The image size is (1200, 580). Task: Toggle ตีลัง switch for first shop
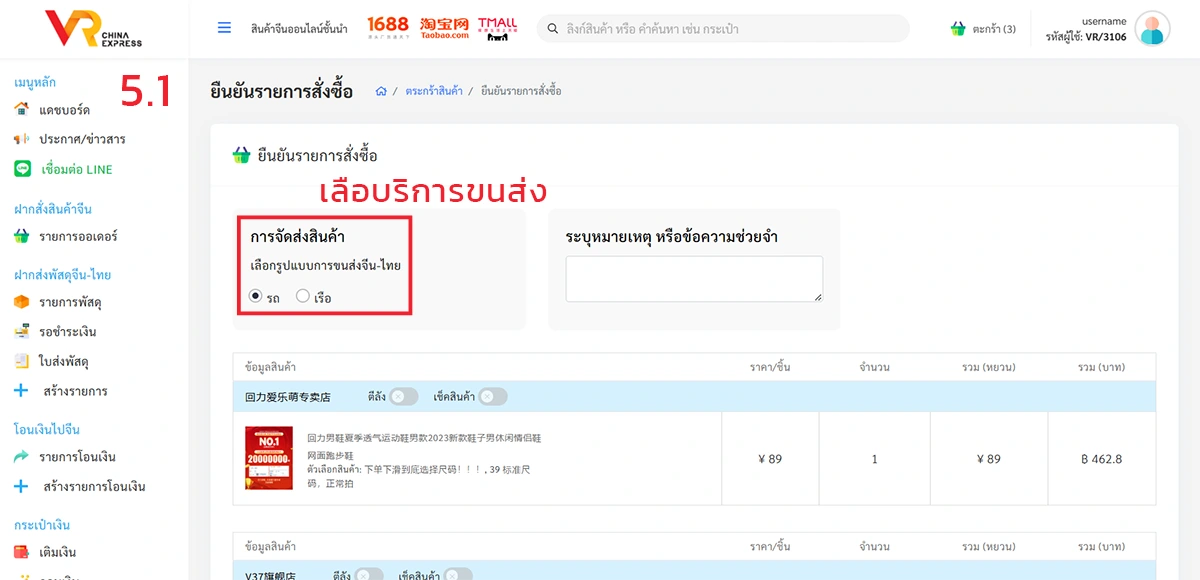click(403, 397)
